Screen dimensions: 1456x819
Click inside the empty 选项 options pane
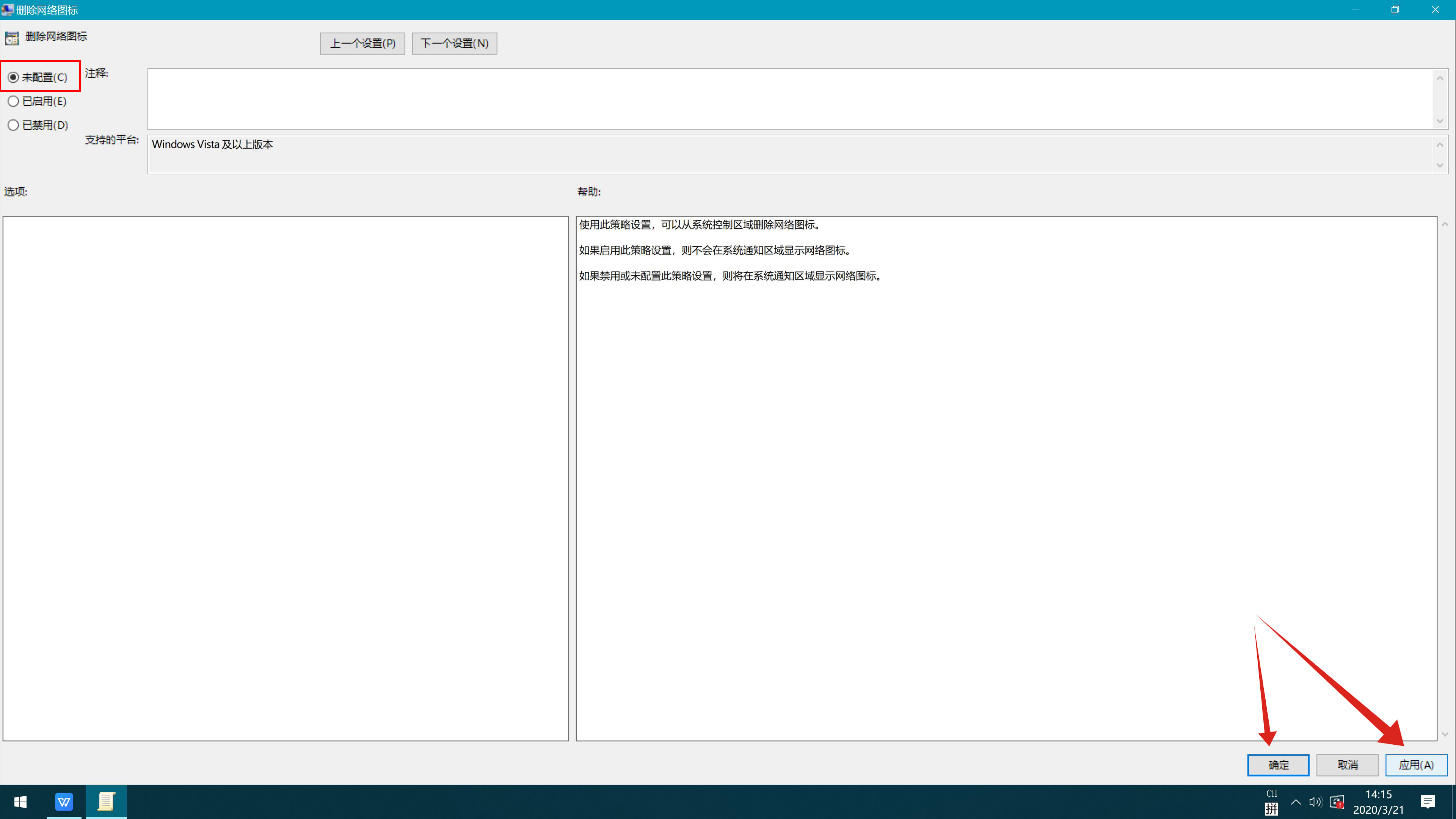(286, 478)
